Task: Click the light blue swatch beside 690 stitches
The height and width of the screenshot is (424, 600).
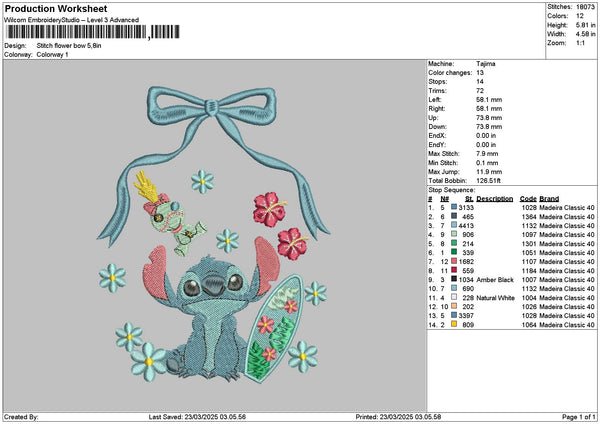Action: click(x=454, y=288)
